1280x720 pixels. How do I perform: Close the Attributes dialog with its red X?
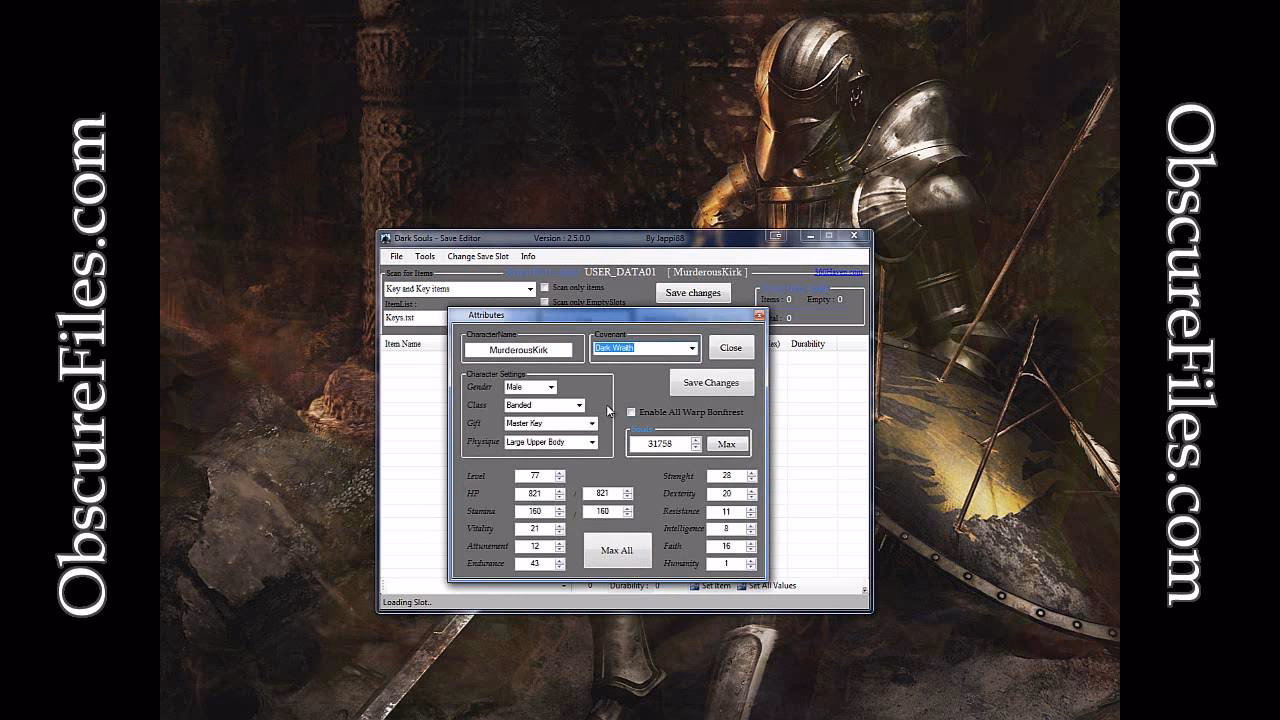pyautogui.click(x=758, y=315)
